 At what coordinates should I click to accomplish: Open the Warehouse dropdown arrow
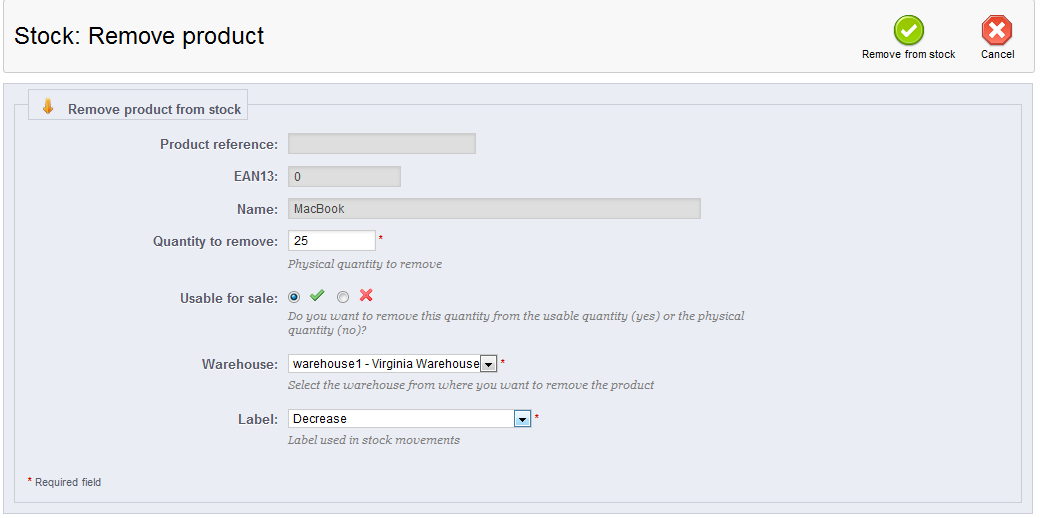click(488, 364)
